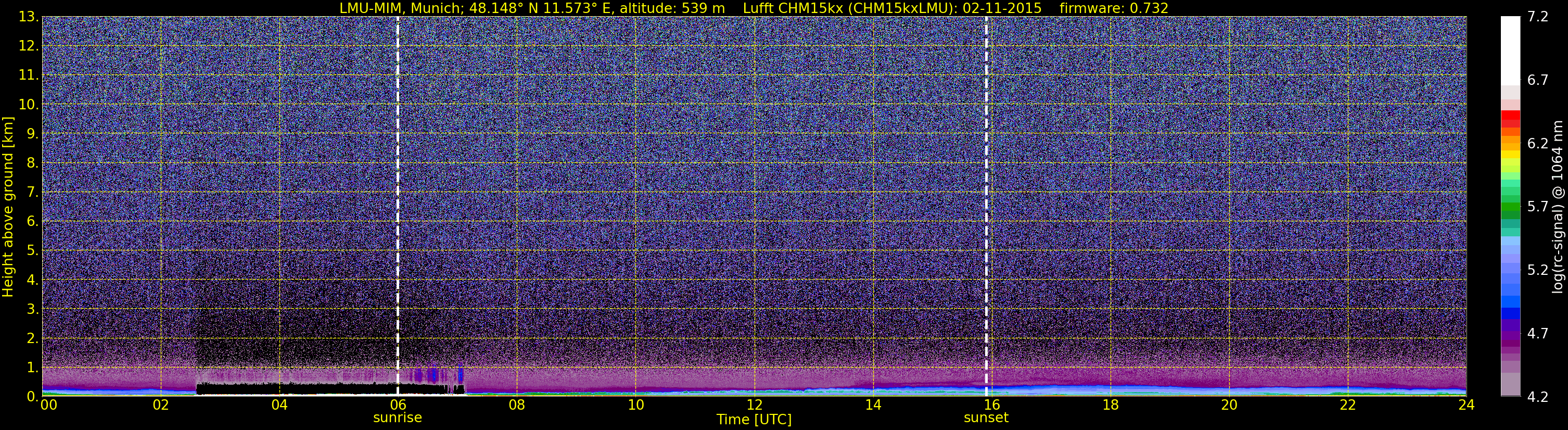Click the white top segment of the colorbar
Image resolution: width=1568 pixels, height=430 pixels.
point(1510,50)
